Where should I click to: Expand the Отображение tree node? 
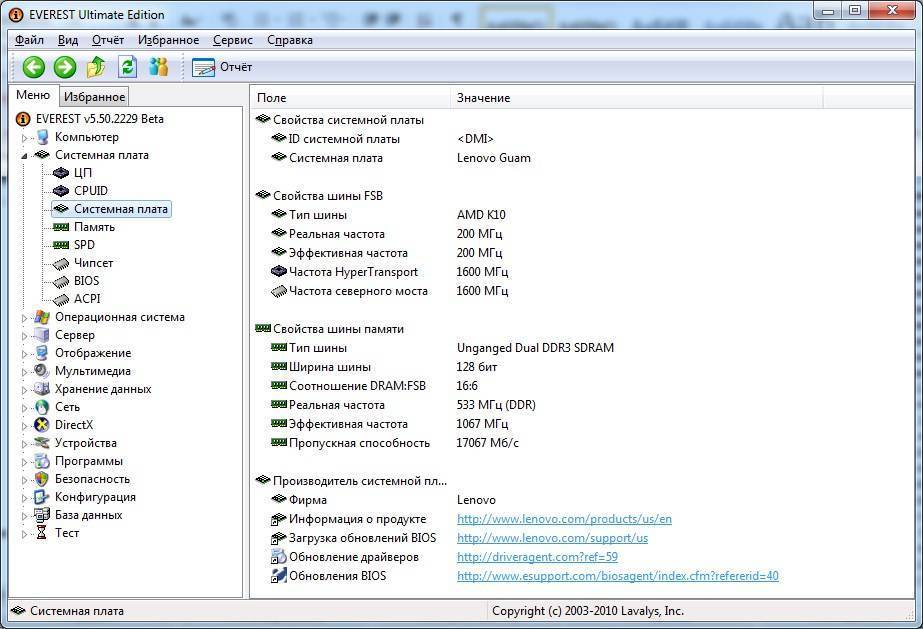pyautogui.click(x=24, y=354)
